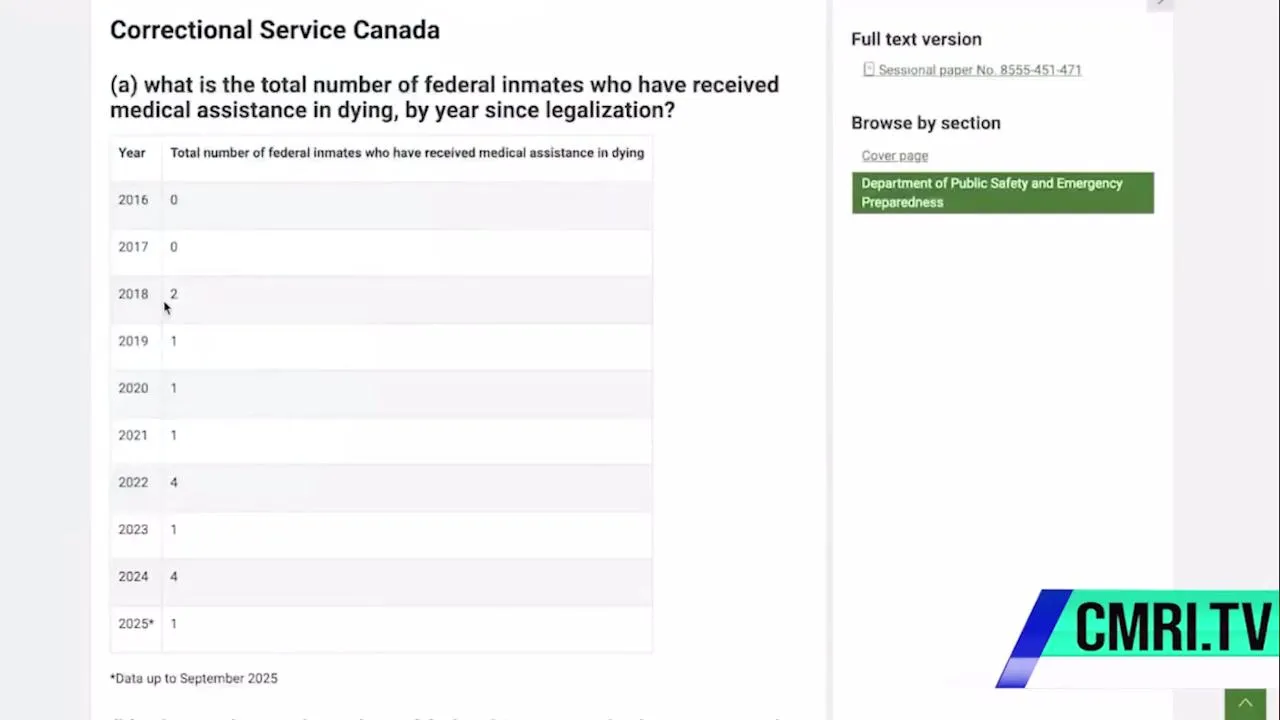Screen dimensions: 1280x720
Task: Select Department of Public Safety section
Action: click(1002, 193)
